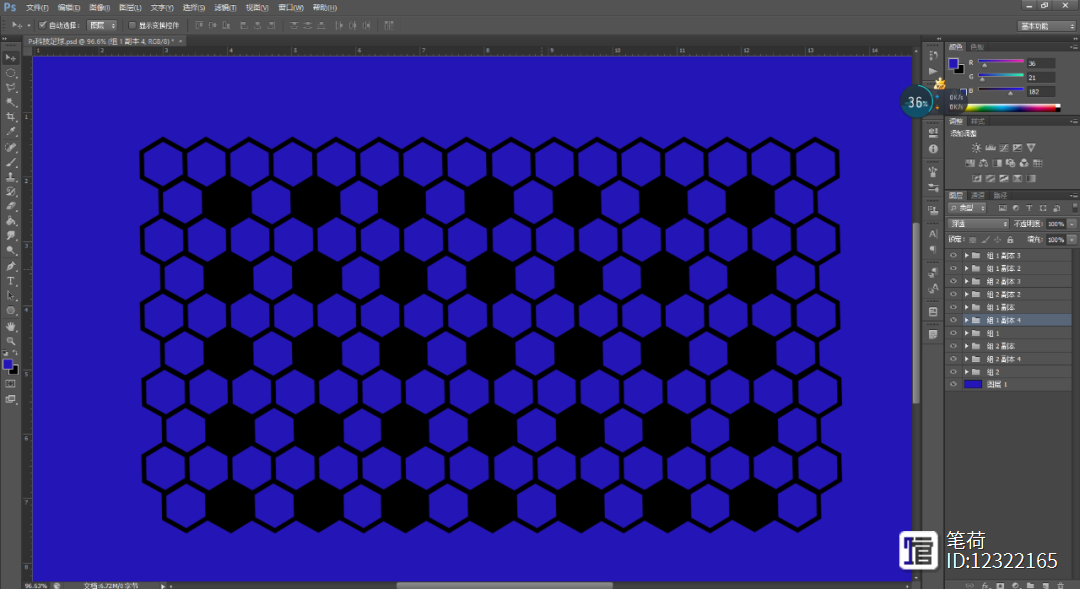Image resolution: width=1080 pixels, height=589 pixels.
Task: Toggle Quick Mask mode icon
Action: point(11,384)
